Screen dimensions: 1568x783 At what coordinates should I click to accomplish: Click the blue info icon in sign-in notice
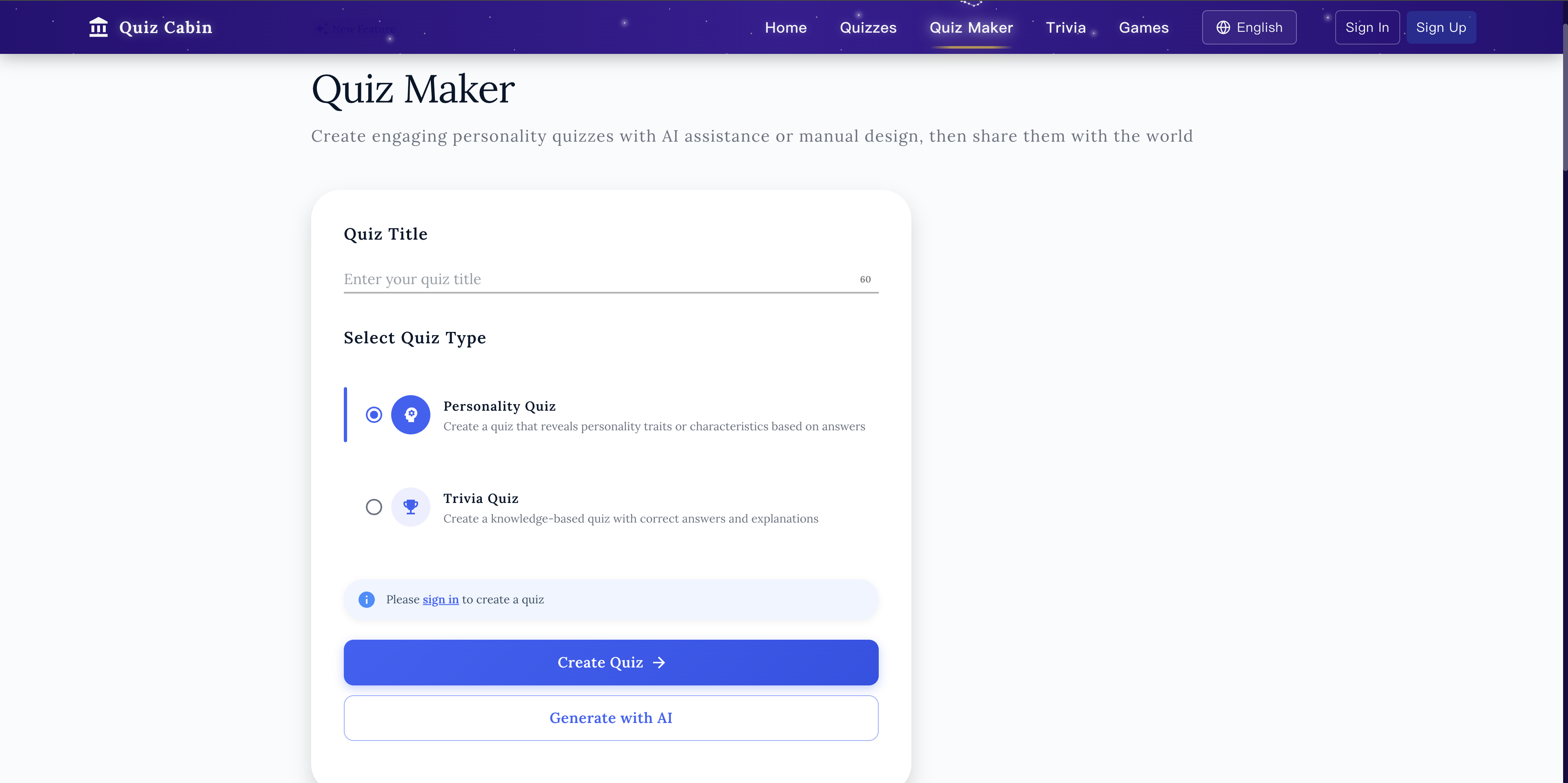[x=366, y=600]
